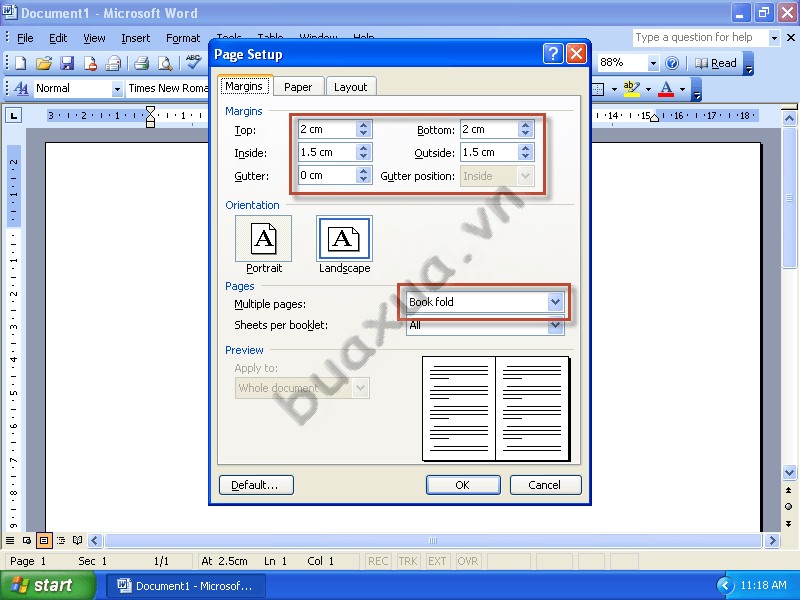This screenshot has width=800, height=600.
Task: Open the Outside Border dropdown arrow
Action: [614, 89]
